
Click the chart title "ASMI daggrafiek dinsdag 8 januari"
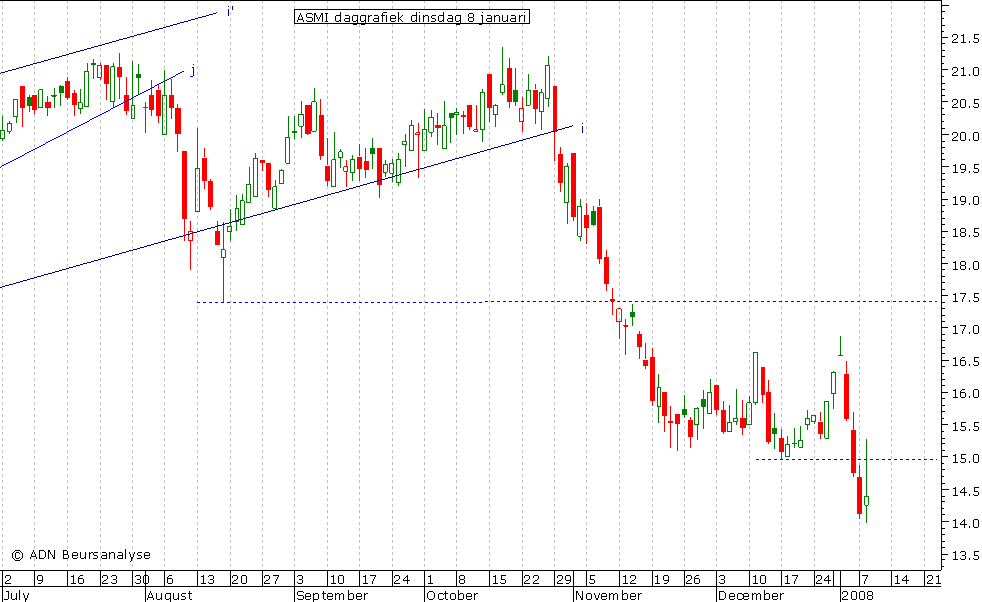coord(411,18)
